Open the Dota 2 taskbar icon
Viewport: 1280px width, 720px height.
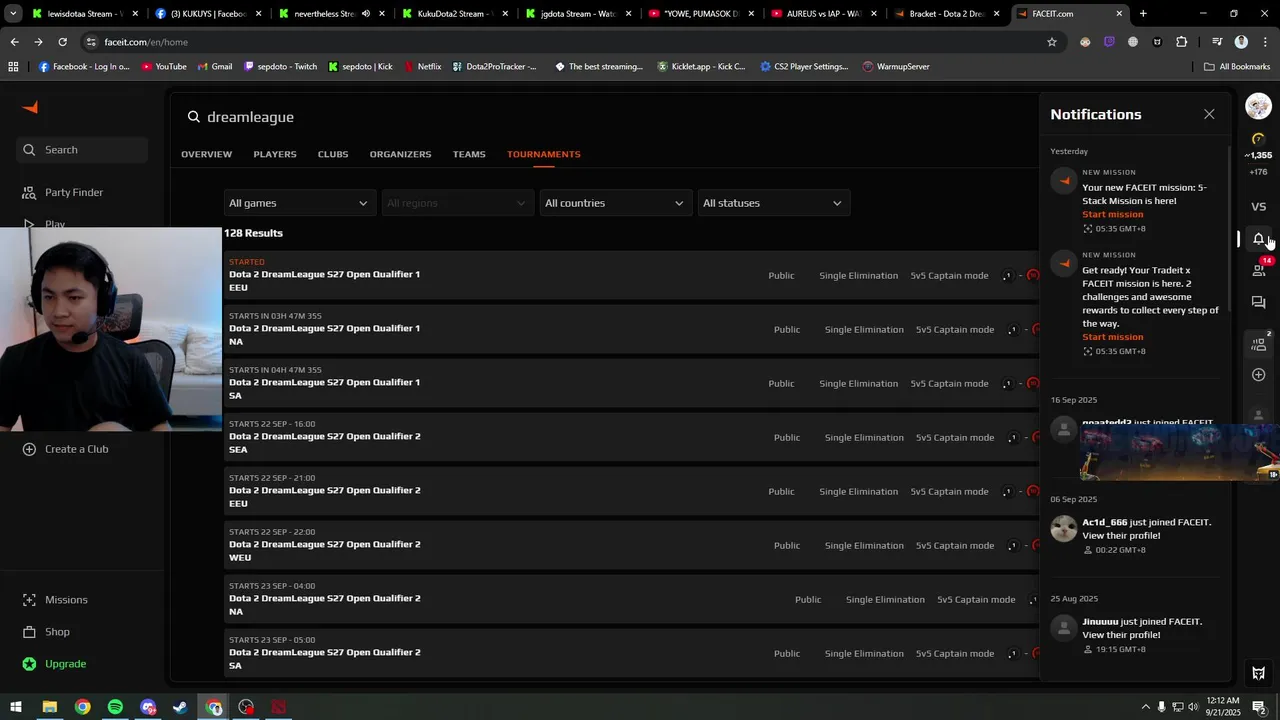pos(279,707)
